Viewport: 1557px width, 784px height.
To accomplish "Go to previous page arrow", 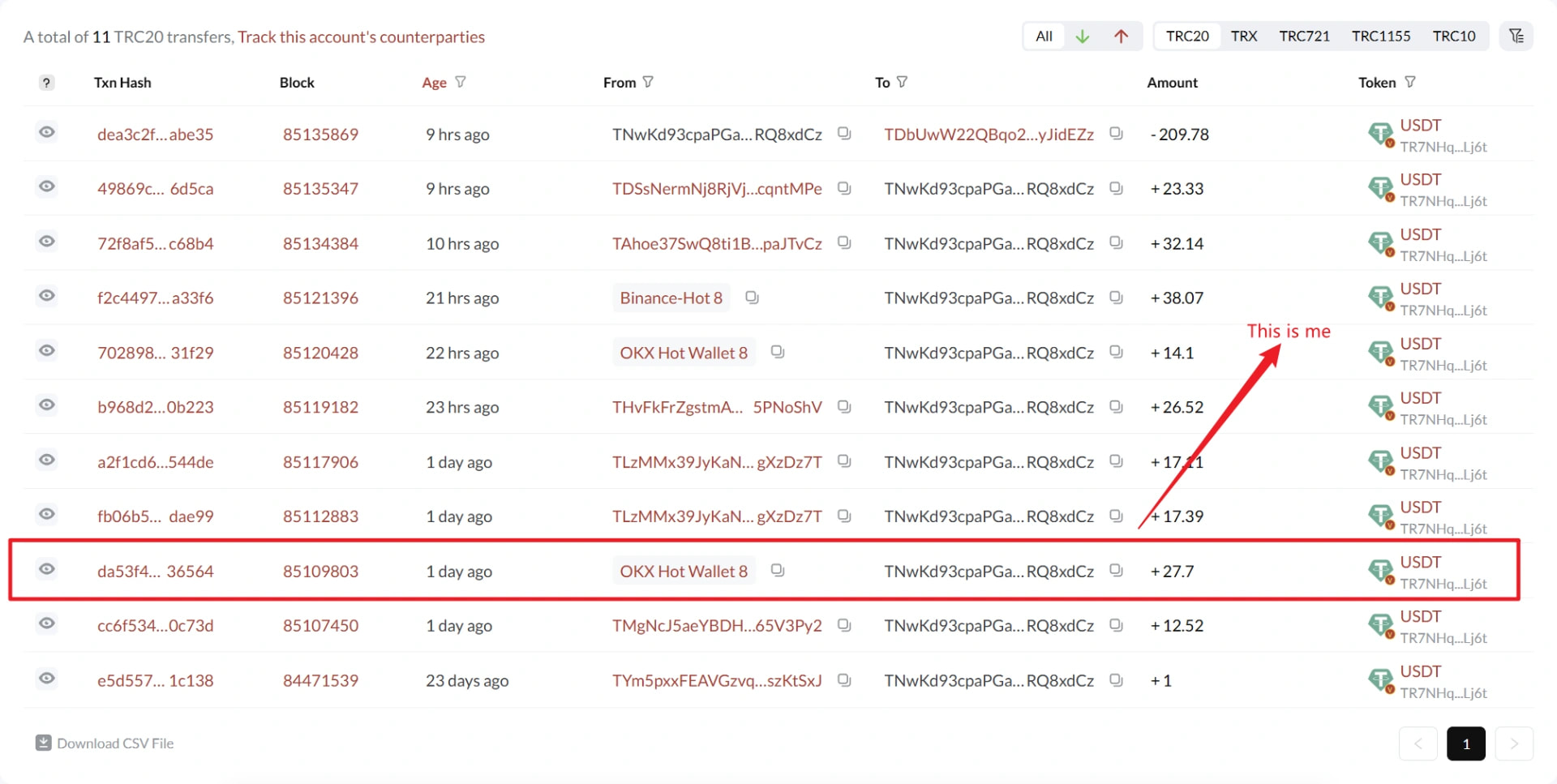I will (1418, 743).
